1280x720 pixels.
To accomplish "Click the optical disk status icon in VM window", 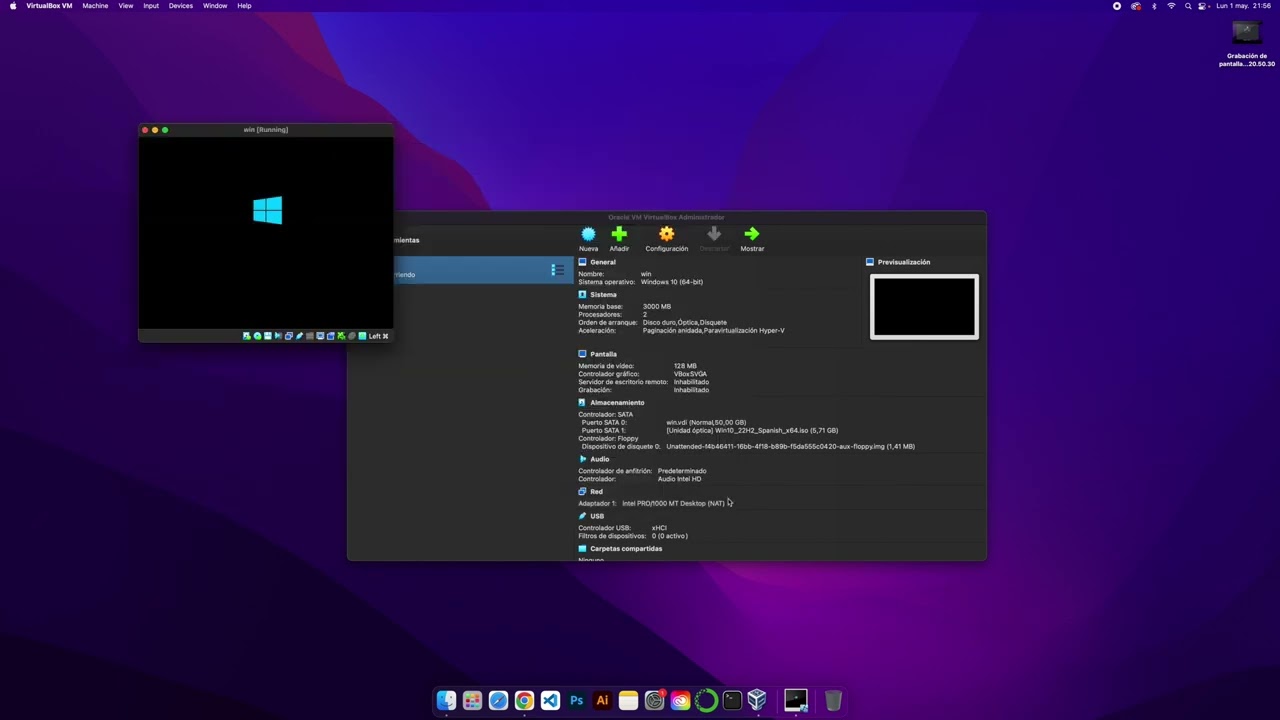I will tap(258, 336).
